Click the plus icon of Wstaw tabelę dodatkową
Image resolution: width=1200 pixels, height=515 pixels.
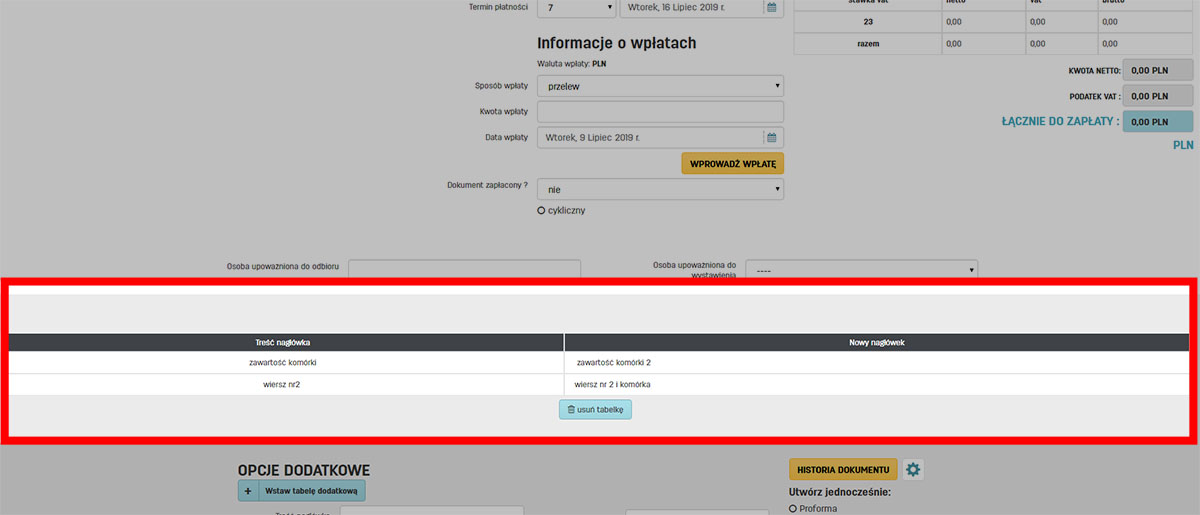coord(248,491)
